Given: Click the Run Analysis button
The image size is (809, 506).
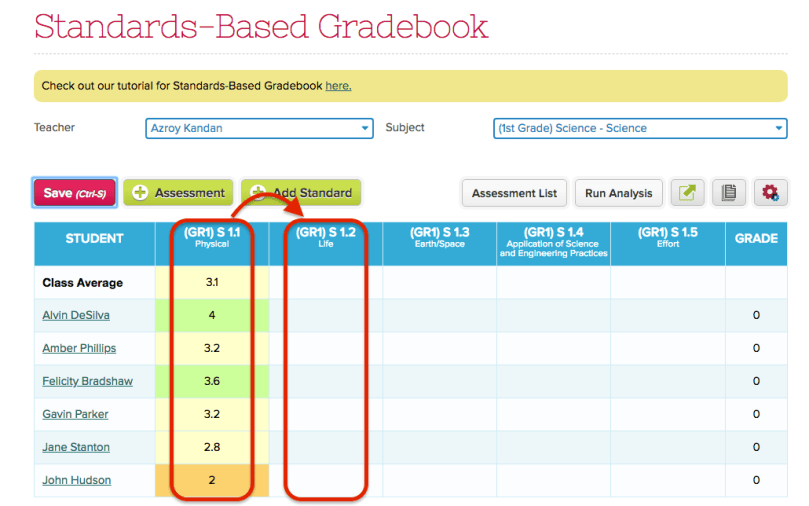Looking at the screenshot, I should click(619, 193).
